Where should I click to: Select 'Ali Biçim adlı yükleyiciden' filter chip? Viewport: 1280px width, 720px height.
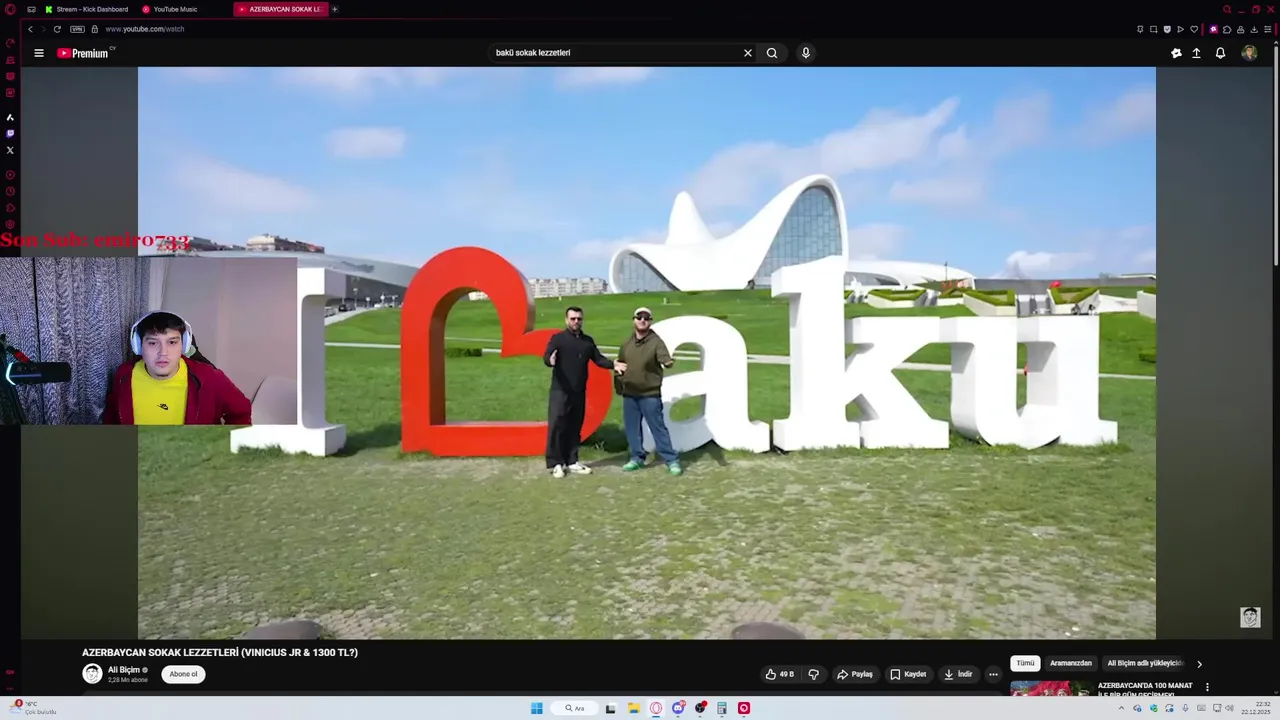click(1145, 663)
